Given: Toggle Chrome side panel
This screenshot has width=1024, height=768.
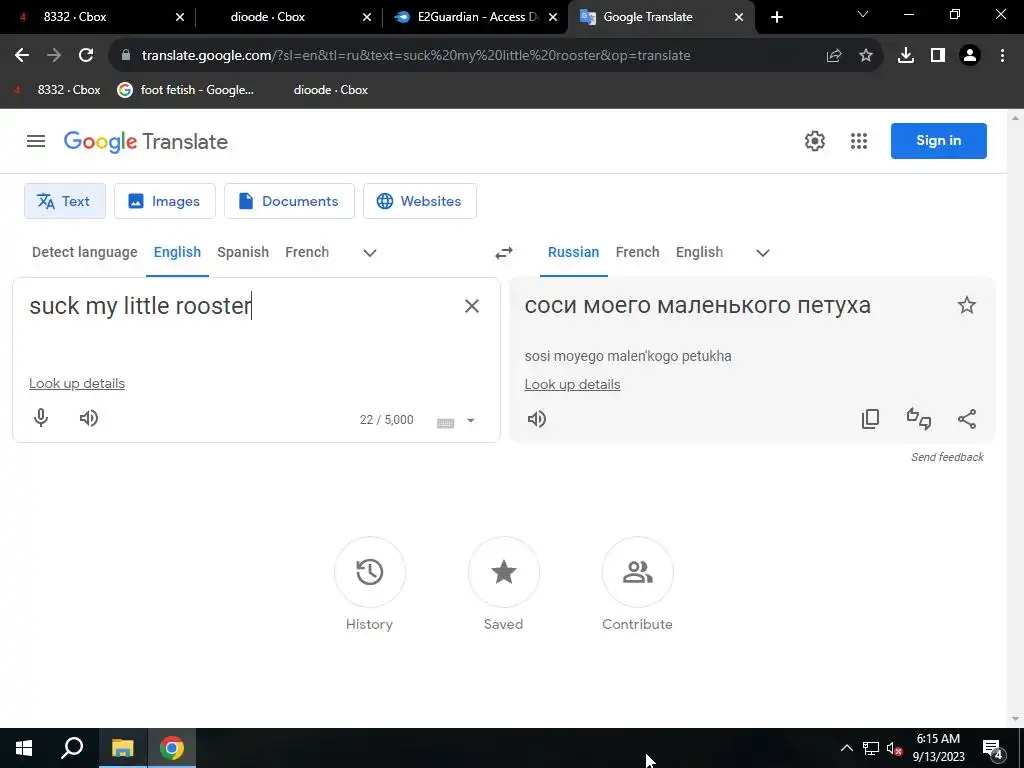Looking at the screenshot, I should (x=938, y=56).
